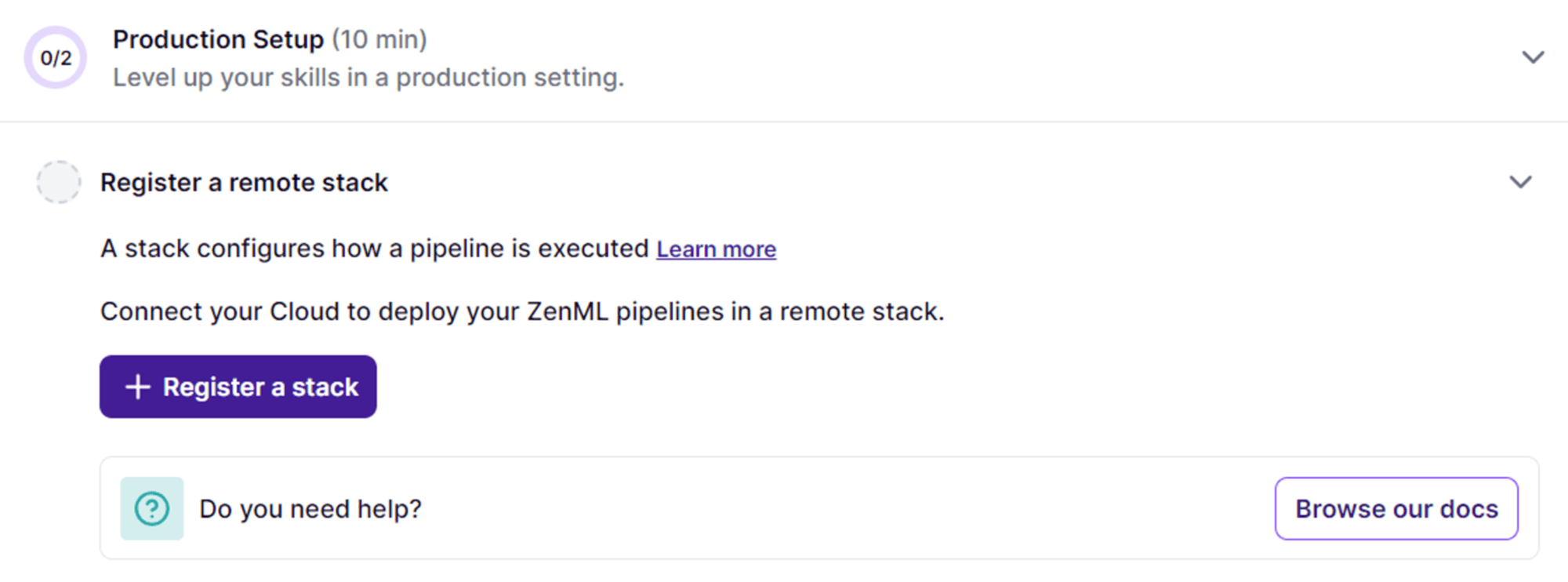Collapse the Register a remote stack item
This screenshot has width=1568, height=582.
click(1520, 181)
